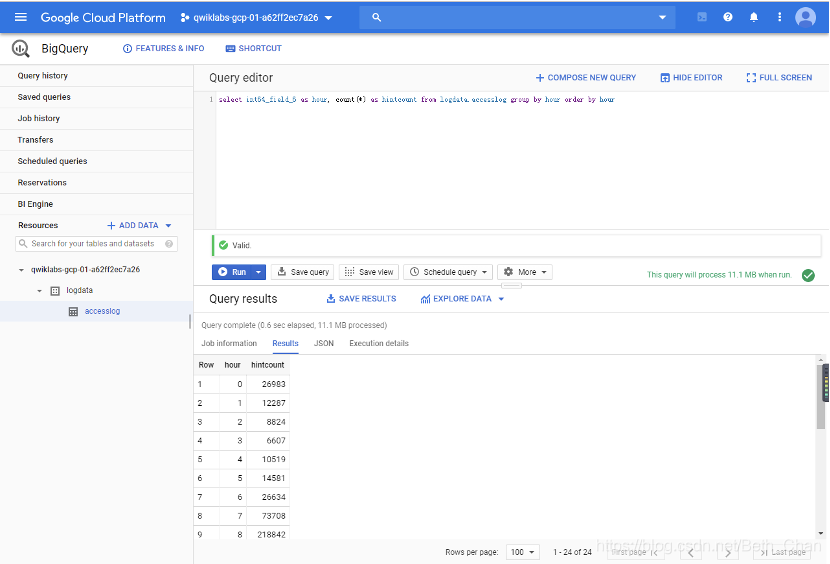Run the query
This screenshot has width=830, height=564.
tap(232, 272)
